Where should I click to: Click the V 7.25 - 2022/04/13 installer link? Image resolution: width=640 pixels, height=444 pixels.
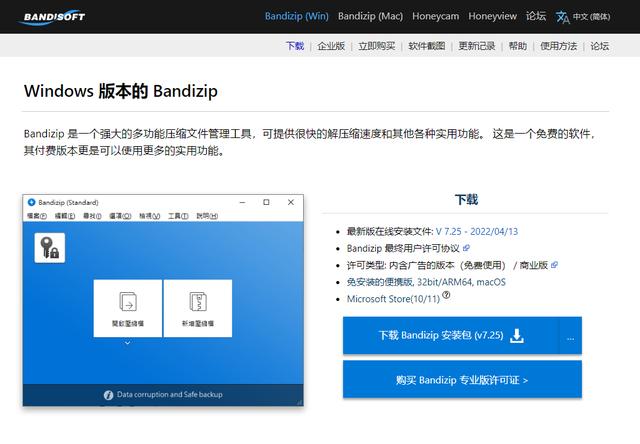[x=477, y=231]
